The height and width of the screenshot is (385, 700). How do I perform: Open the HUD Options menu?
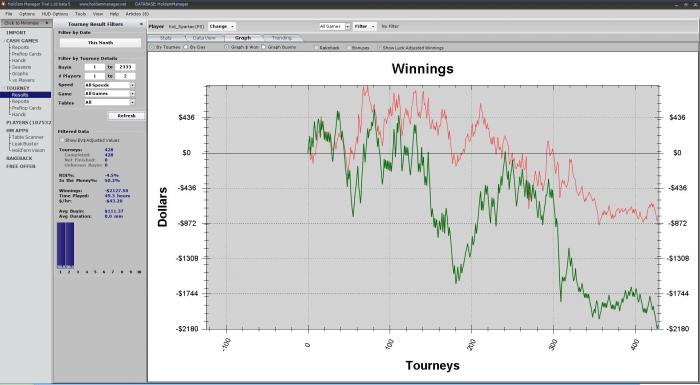pyautogui.click(x=55, y=14)
